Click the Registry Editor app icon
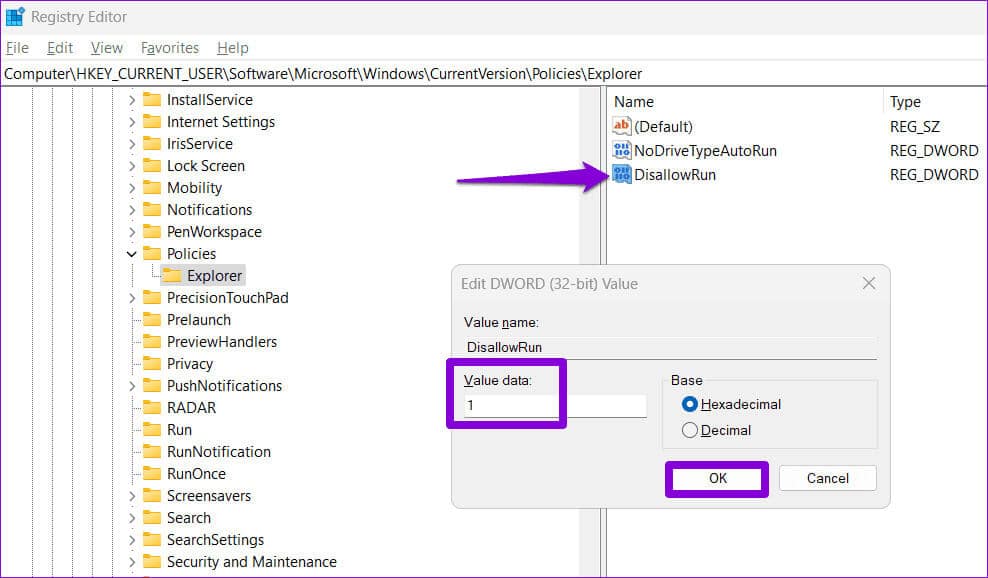 coord(14,16)
